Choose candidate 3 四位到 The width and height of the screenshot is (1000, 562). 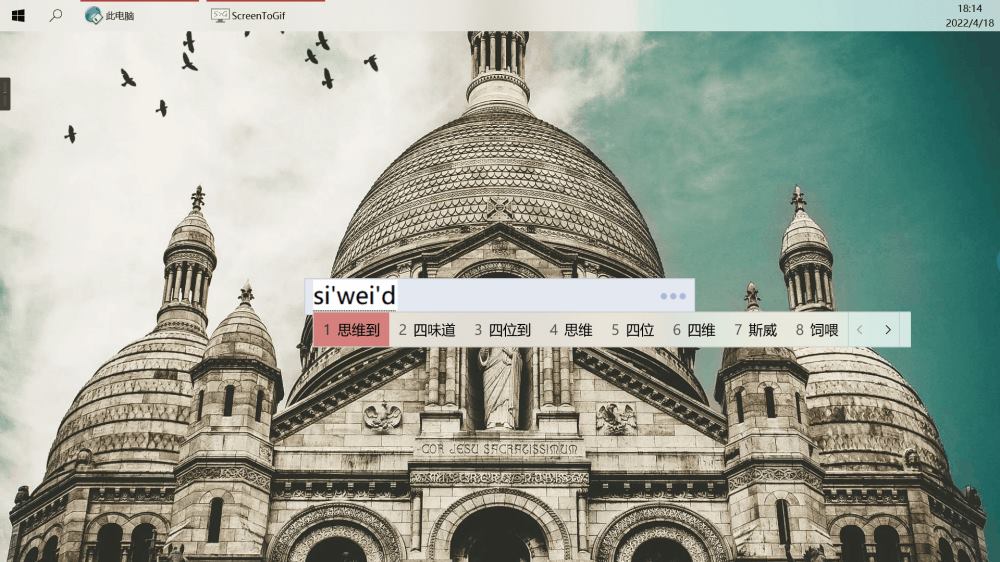tap(502, 329)
